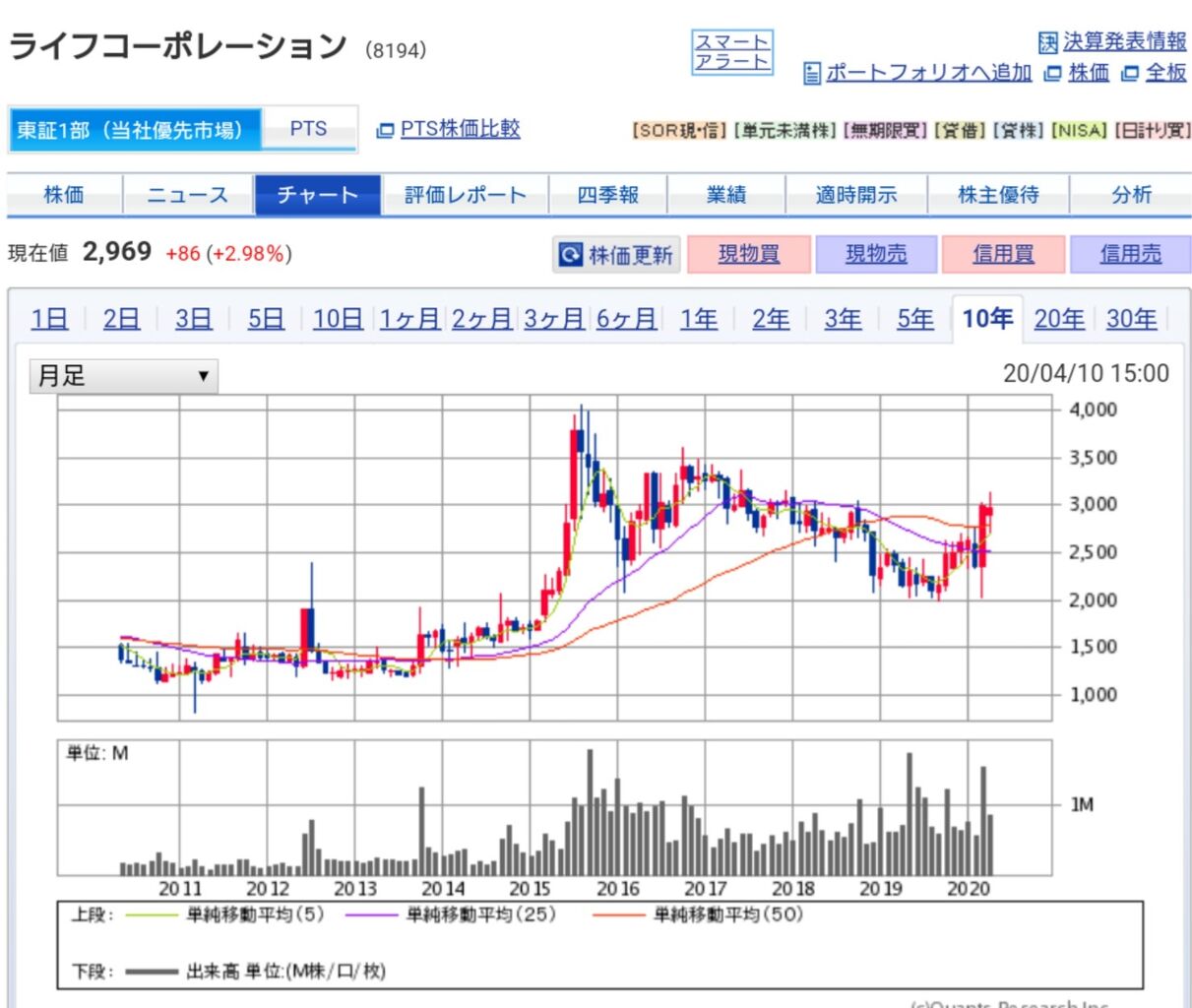Click the 20/04/10 15:00 timestamp
Viewport: 1192px width, 1008px height.
coord(1086,374)
